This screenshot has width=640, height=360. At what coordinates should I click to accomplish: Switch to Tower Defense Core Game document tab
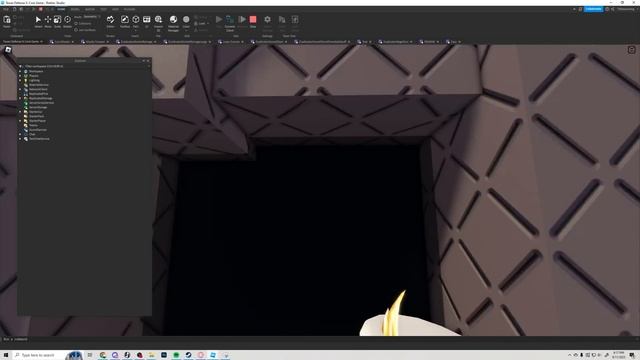[x=21, y=42]
